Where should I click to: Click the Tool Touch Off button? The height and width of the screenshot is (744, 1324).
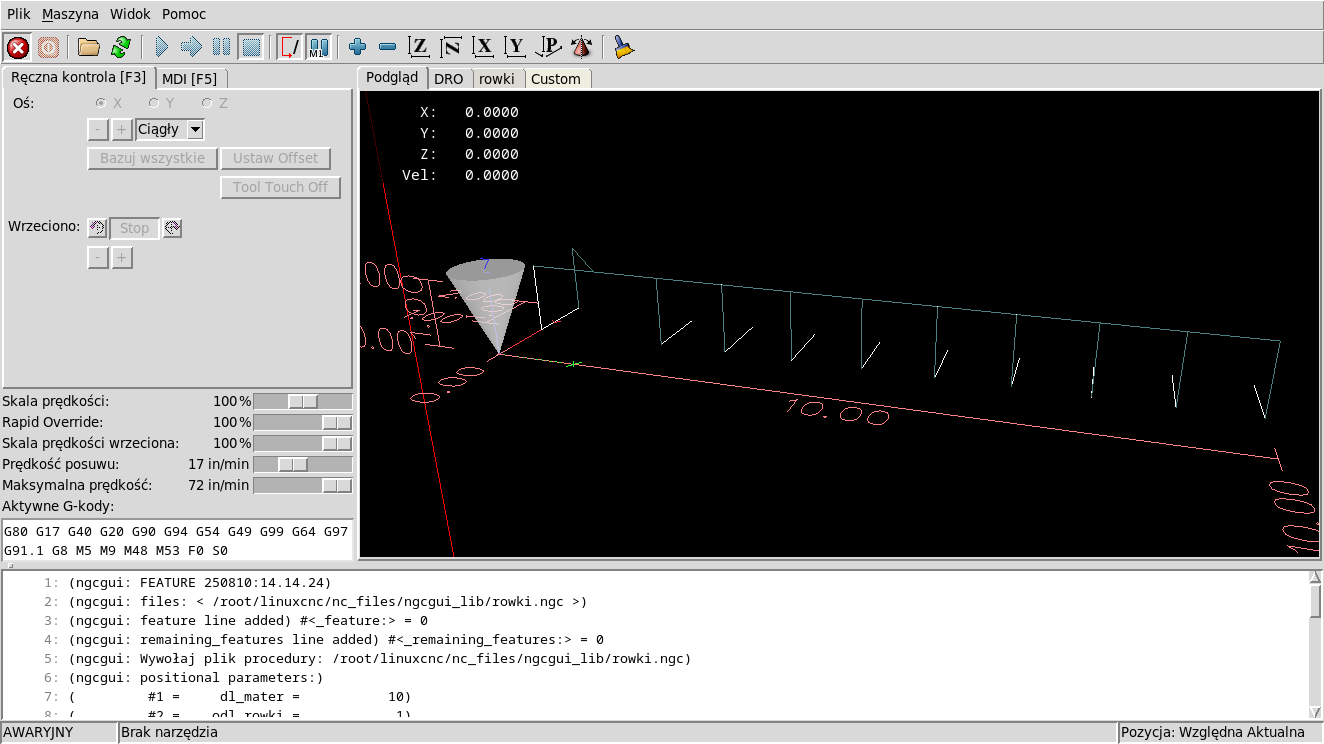tap(280, 187)
